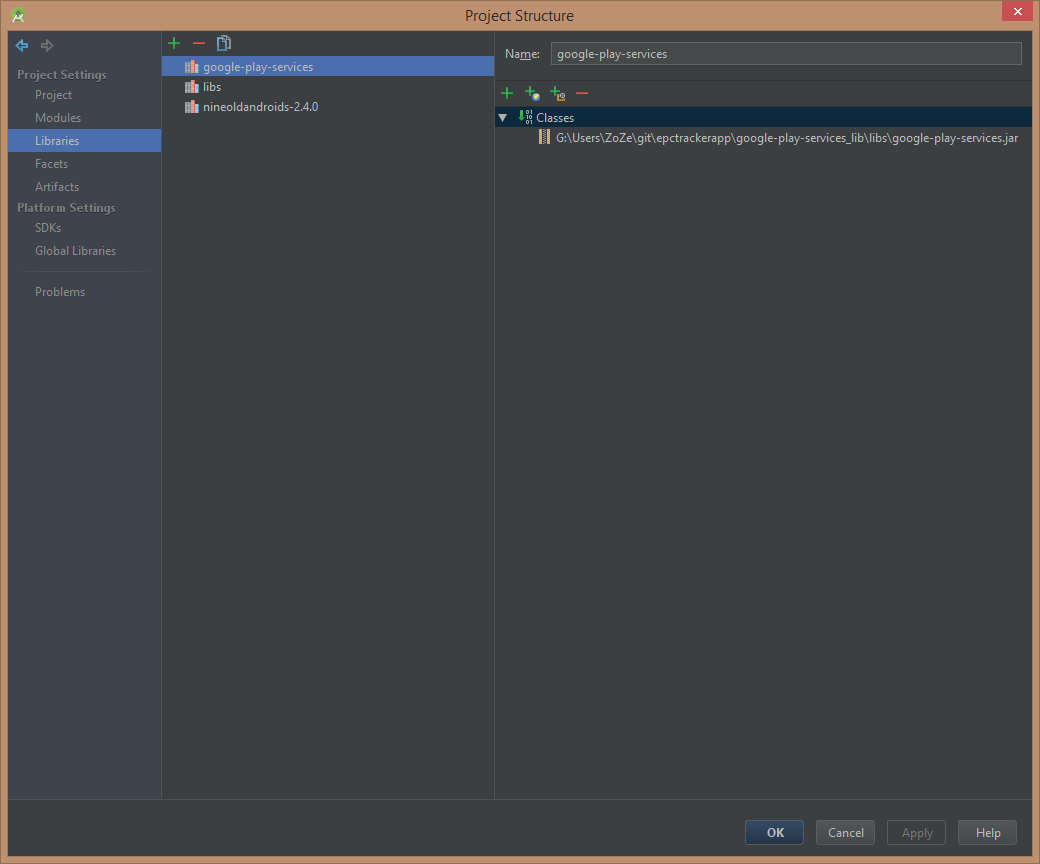The height and width of the screenshot is (864, 1040).
Task: Remove the selected classes root entry
Action: [582, 93]
